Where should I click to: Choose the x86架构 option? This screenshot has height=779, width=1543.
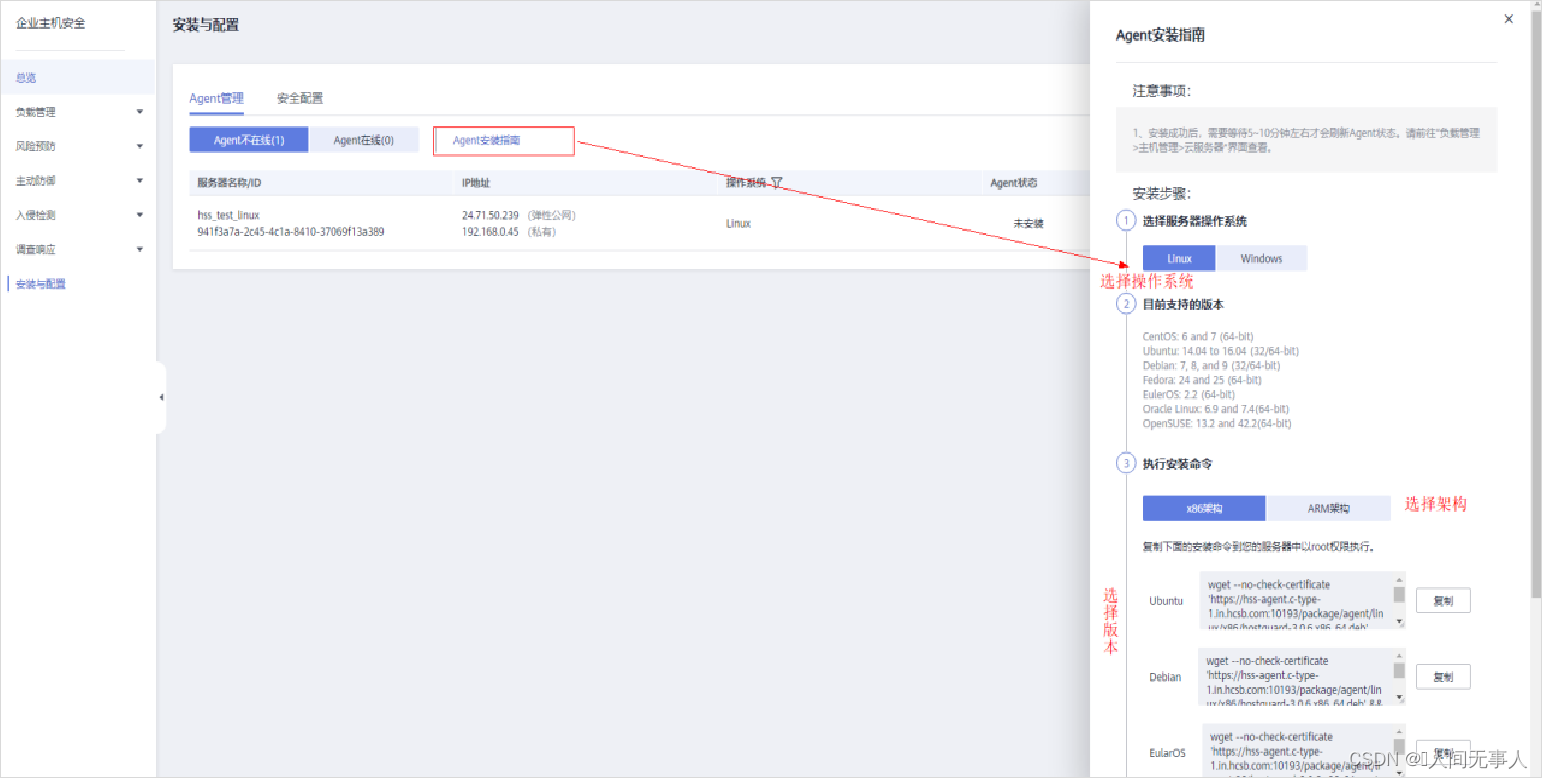[x=1204, y=508]
